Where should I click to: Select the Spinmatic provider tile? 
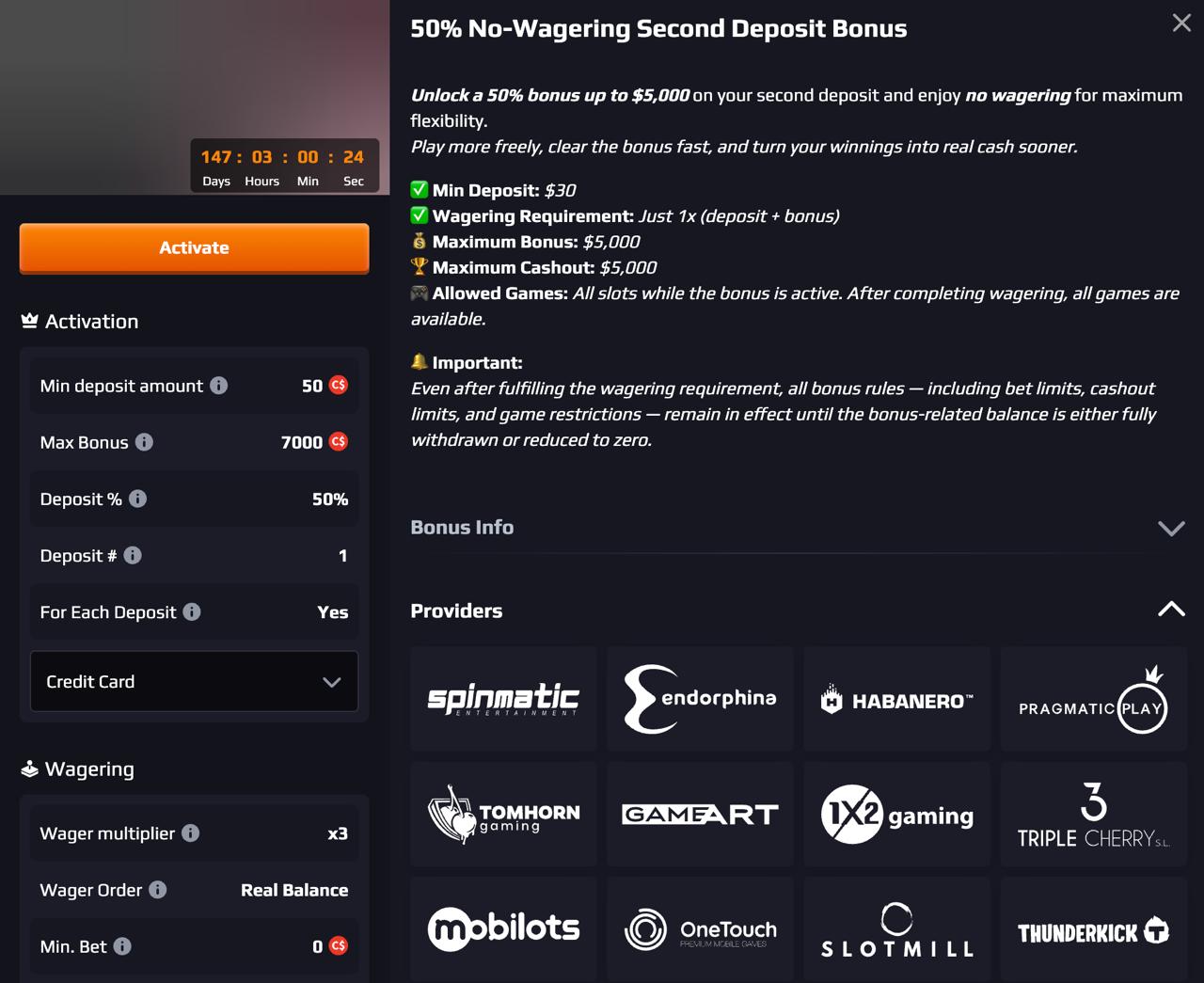[503, 698]
